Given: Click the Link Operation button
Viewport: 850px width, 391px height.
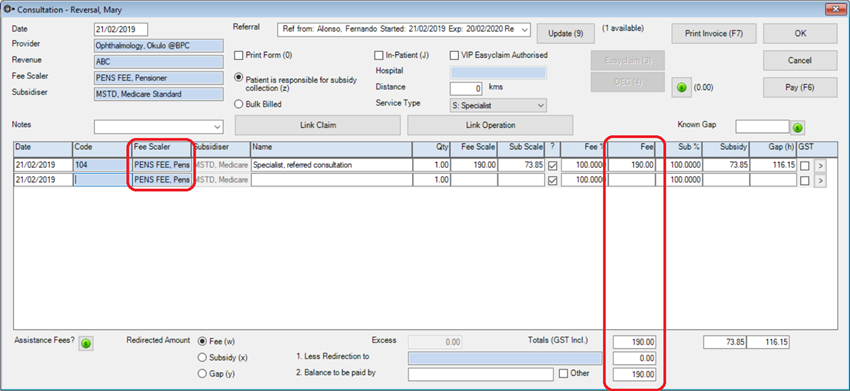Looking at the screenshot, I should click(490, 125).
